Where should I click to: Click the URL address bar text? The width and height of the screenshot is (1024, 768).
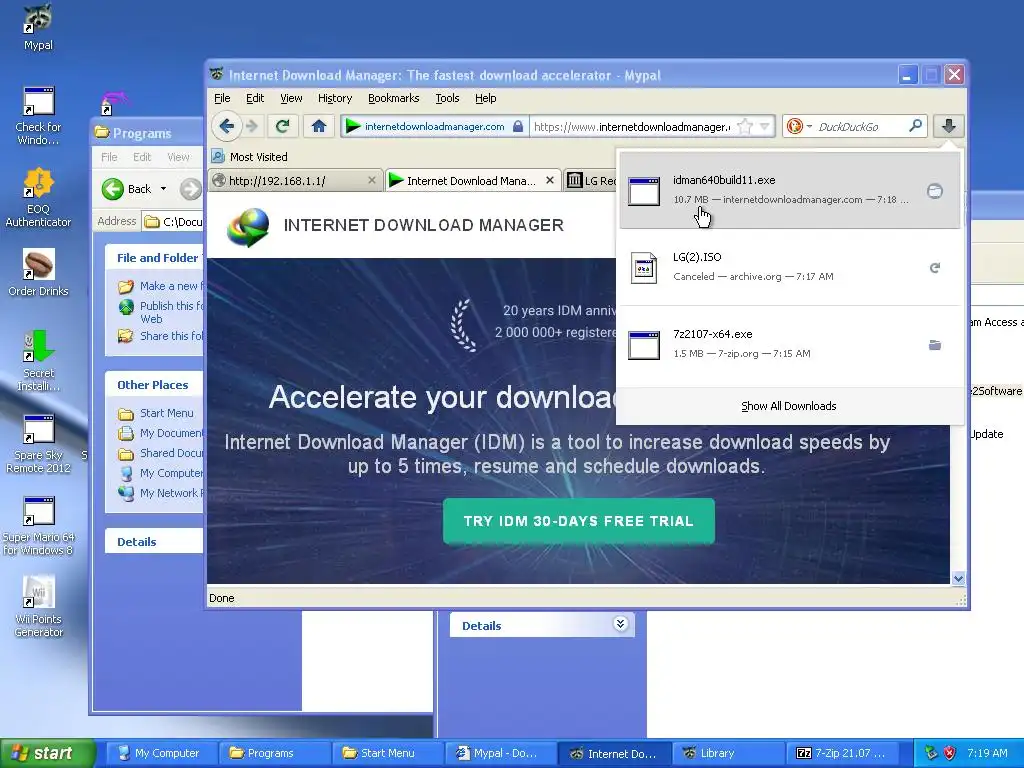[x=632, y=127]
